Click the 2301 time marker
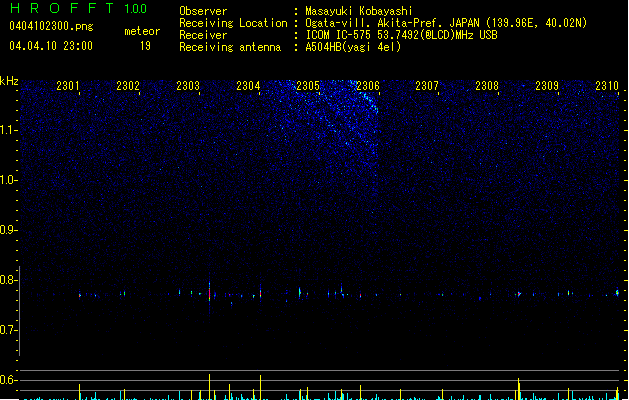This screenshot has width=629, height=400. [x=67, y=86]
